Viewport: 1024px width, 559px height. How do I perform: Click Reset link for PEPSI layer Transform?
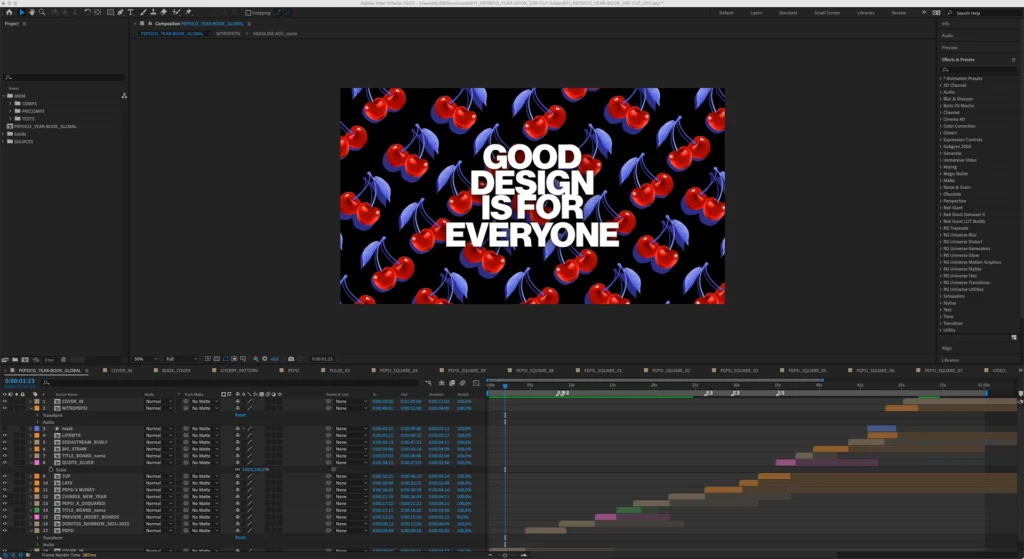click(x=240, y=537)
